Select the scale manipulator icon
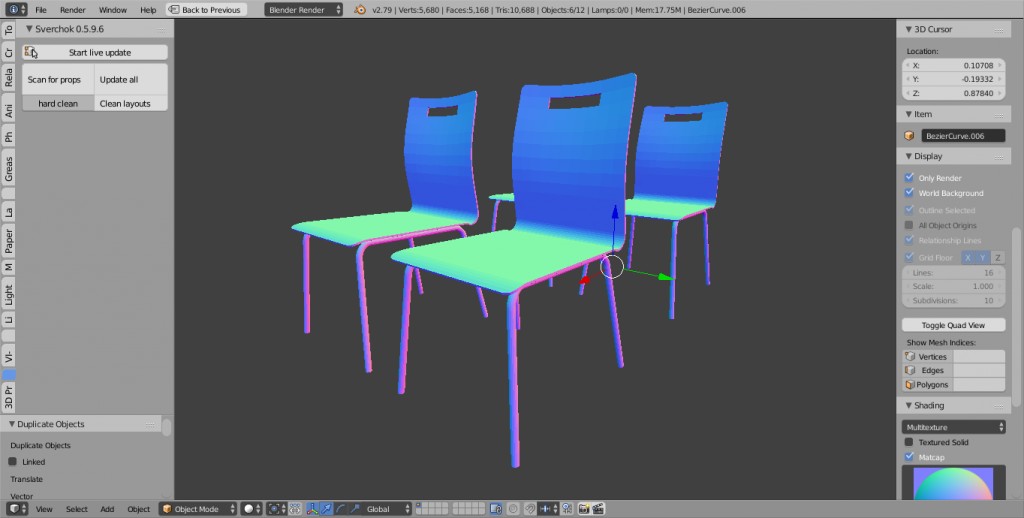The image size is (1024, 518). [355, 509]
